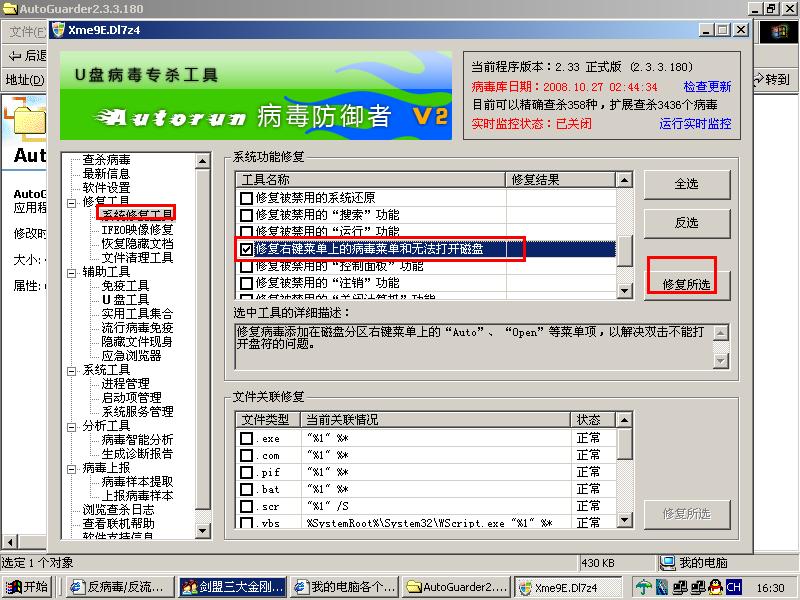Open 软件设置 in the tree
Screen dimensions: 800x600
tap(106, 187)
